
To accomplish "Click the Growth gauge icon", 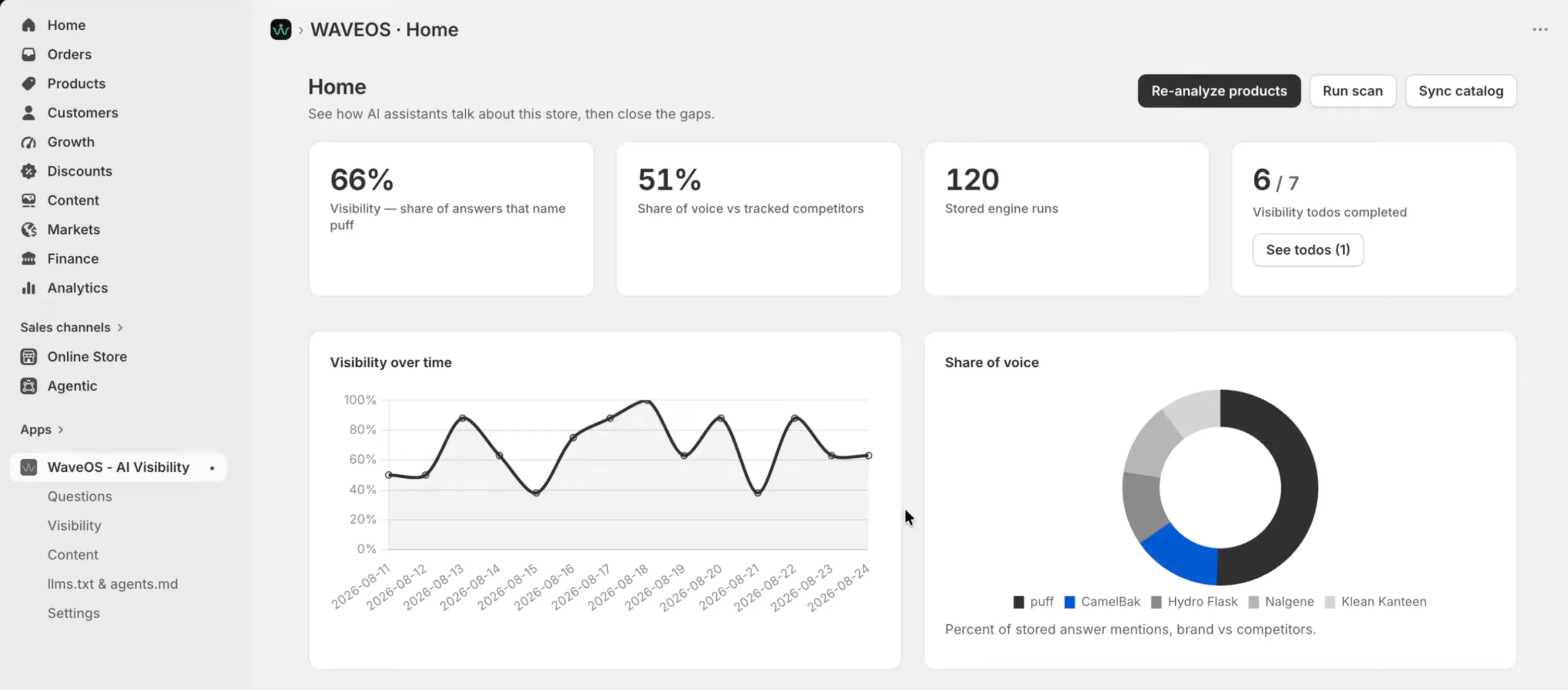I will pyautogui.click(x=29, y=142).
